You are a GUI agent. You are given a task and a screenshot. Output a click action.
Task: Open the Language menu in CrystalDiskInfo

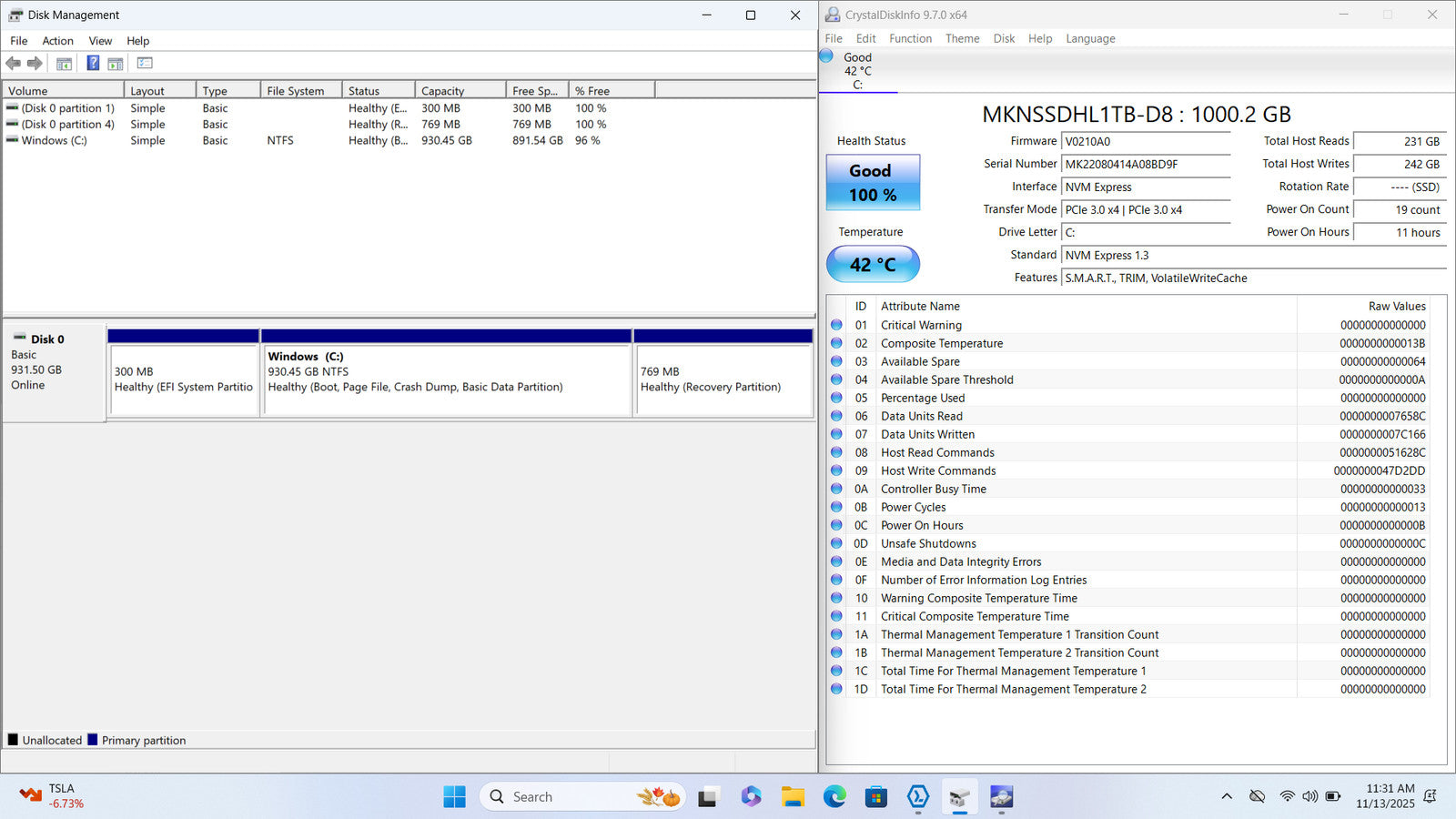click(1090, 38)
